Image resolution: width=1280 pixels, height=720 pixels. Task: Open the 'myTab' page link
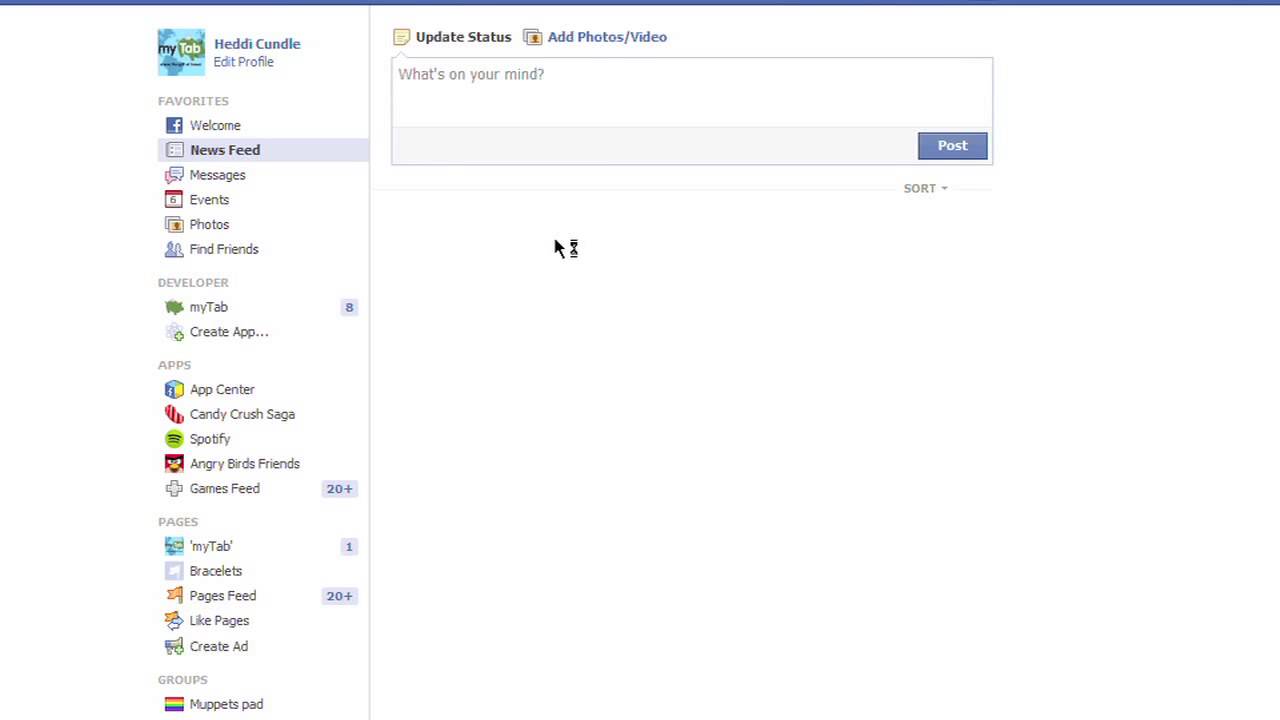pos(211,546)
